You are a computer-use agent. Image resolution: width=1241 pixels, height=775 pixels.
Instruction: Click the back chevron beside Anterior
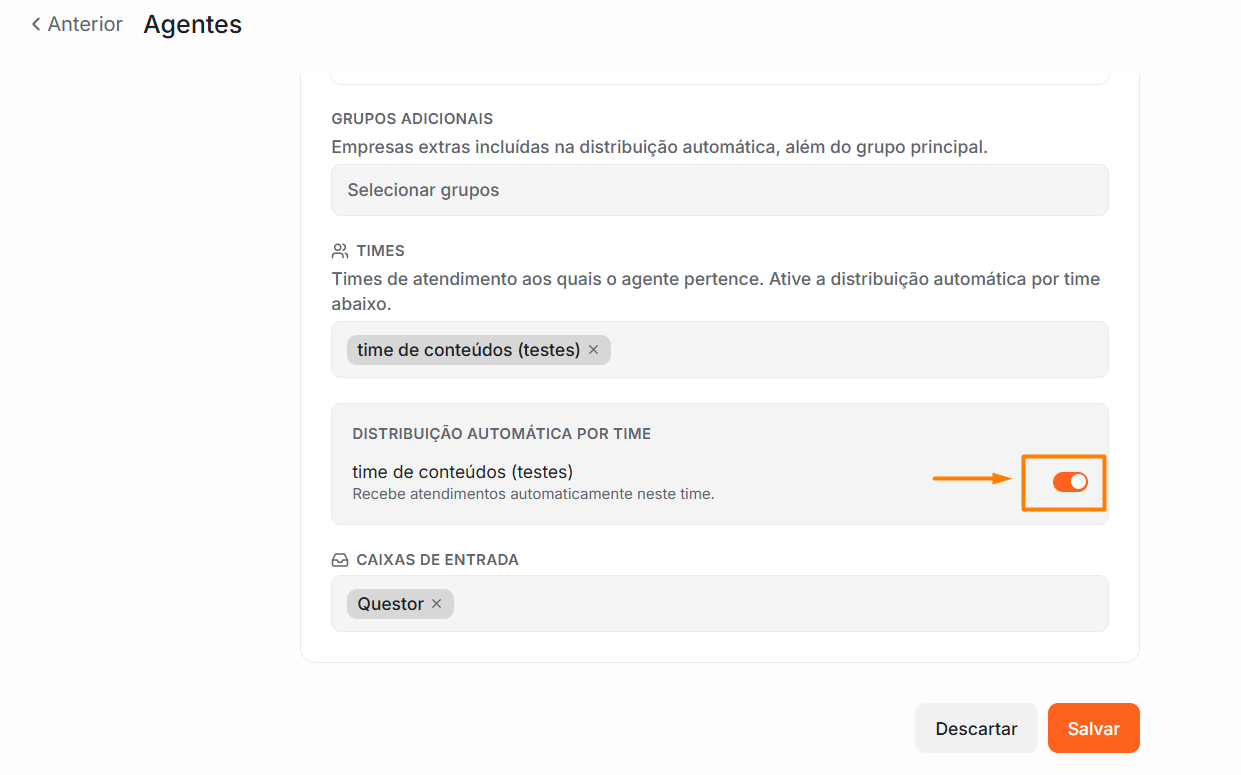tap(36, 24)
